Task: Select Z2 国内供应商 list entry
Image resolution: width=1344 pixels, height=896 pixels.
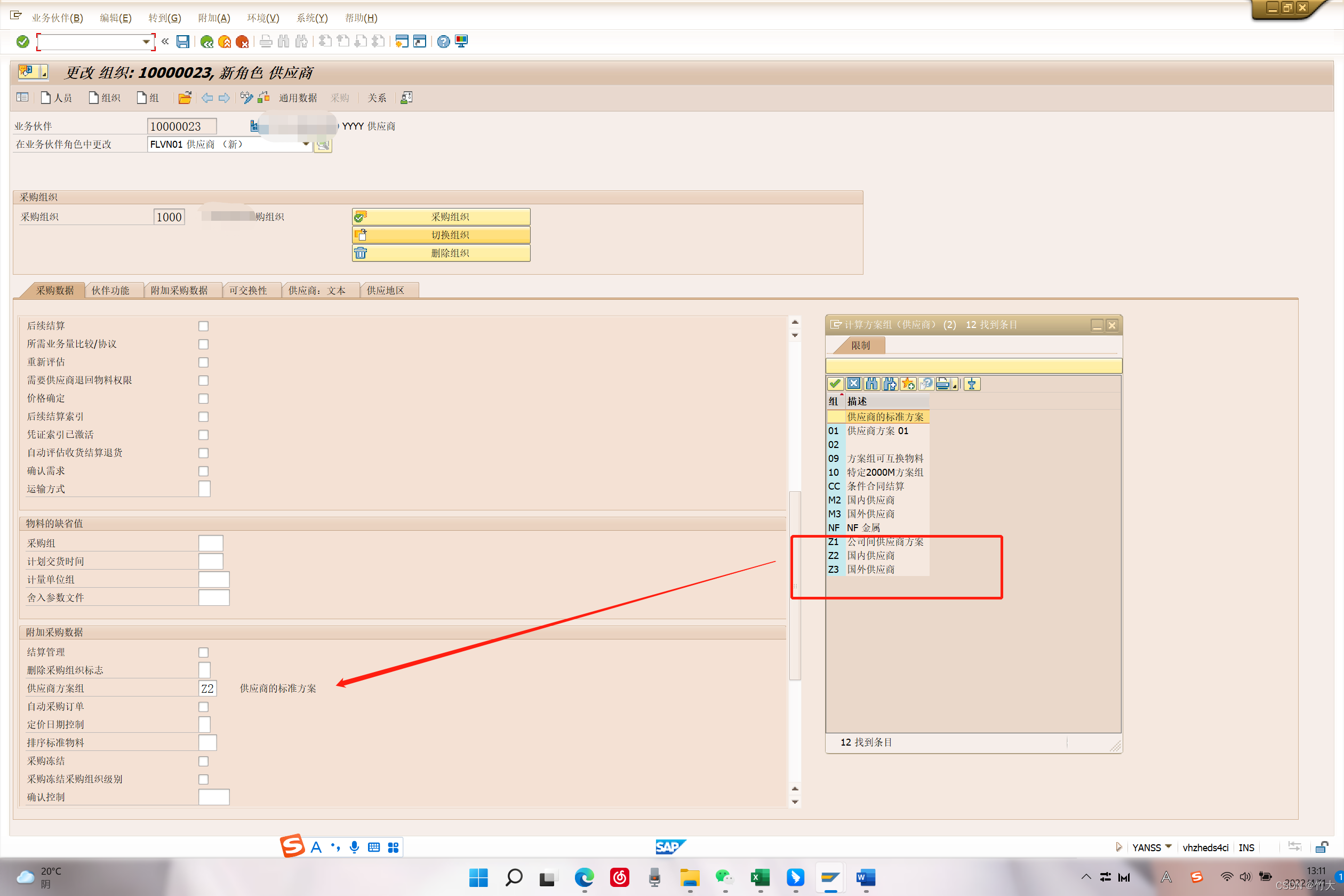Action: pos(870,555)
